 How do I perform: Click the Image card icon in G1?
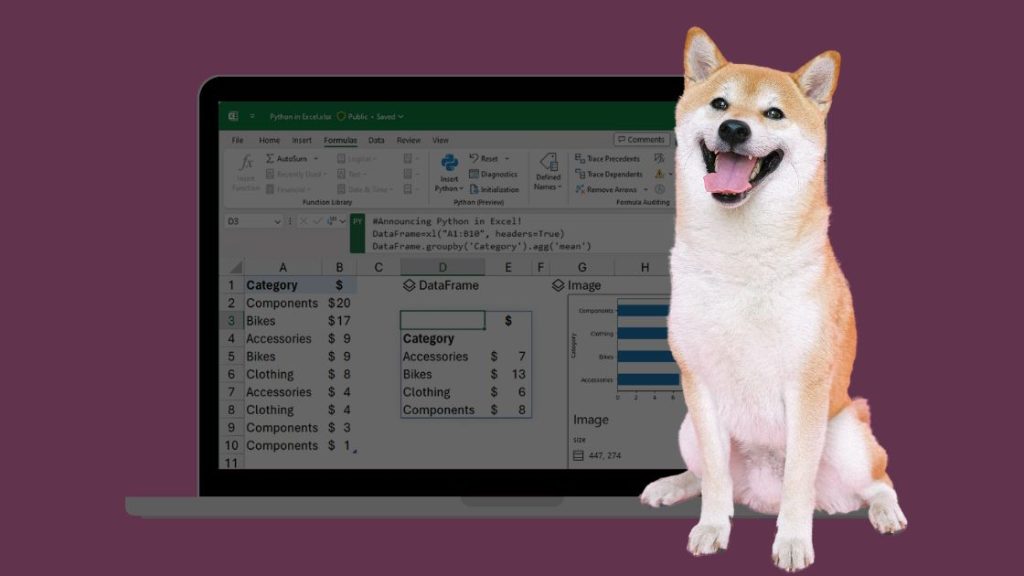558,285
